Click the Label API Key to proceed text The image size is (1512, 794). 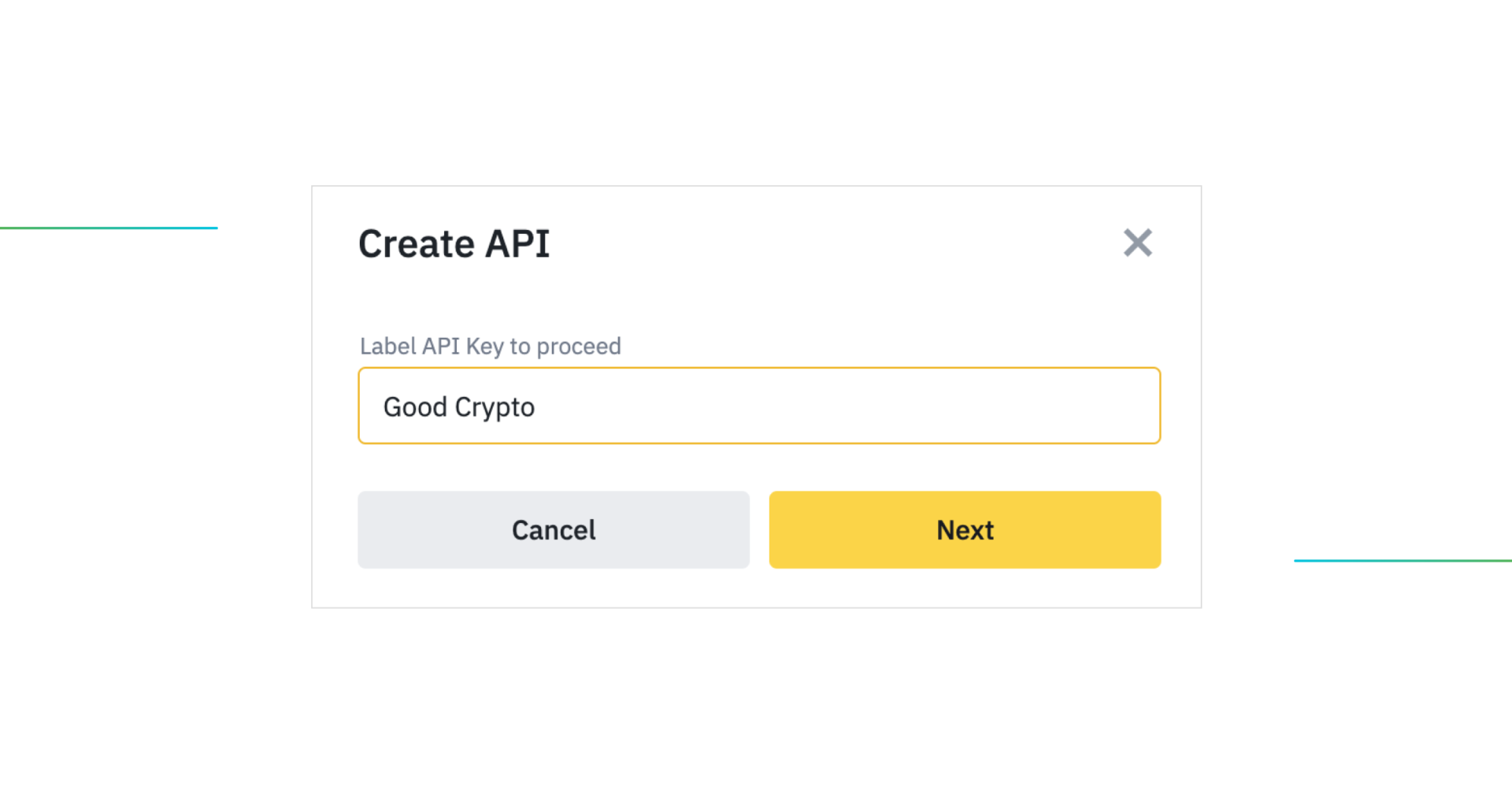[x=490, y=346]
